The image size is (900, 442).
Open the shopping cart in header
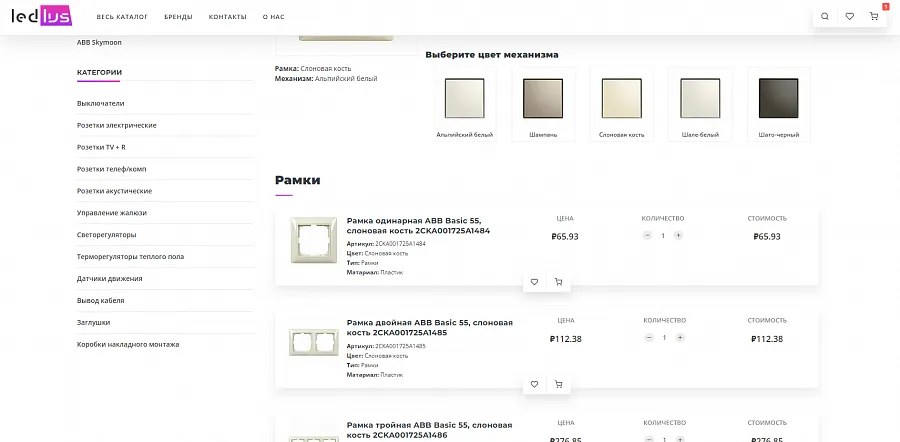[874, 17]
